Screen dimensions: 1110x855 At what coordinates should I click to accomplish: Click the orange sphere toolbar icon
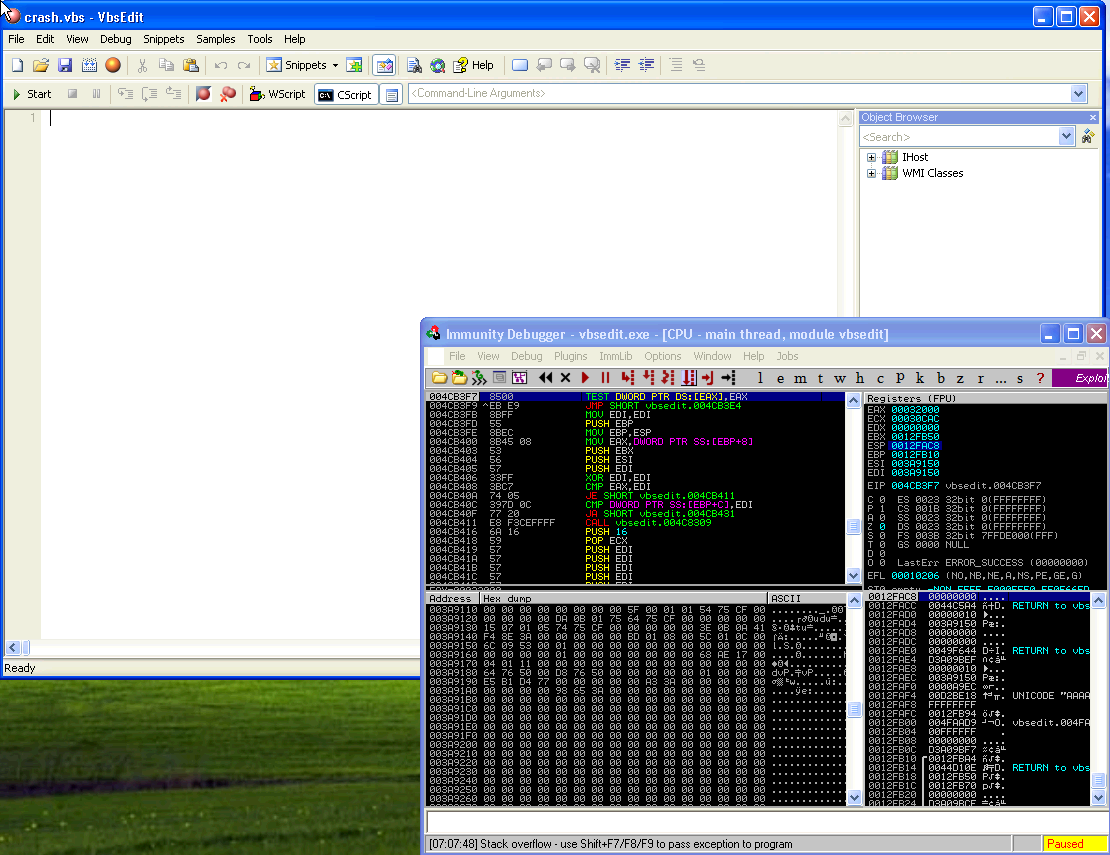click(113, 65)
